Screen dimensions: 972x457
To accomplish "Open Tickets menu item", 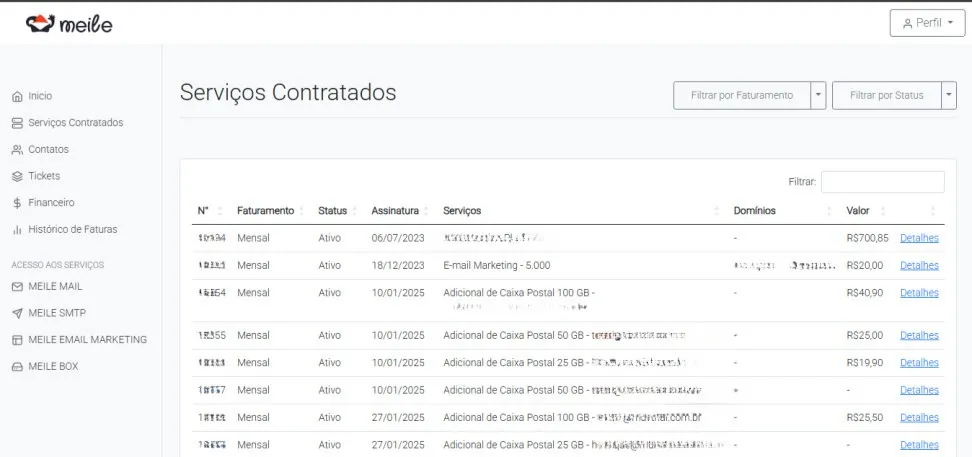I will coord(44,176).
